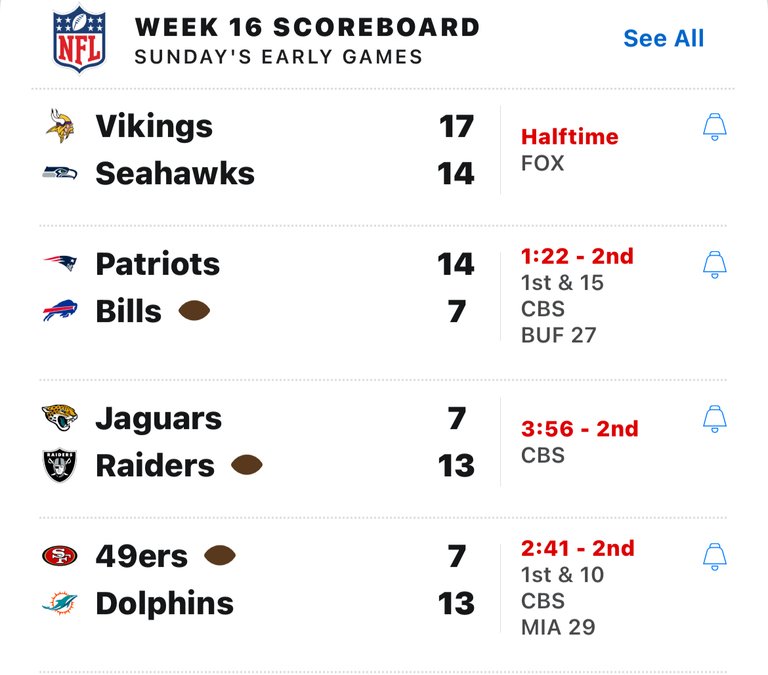
Task: Click the Seahawks team logo
Action: pyautogui.click(x=60, y=173)
